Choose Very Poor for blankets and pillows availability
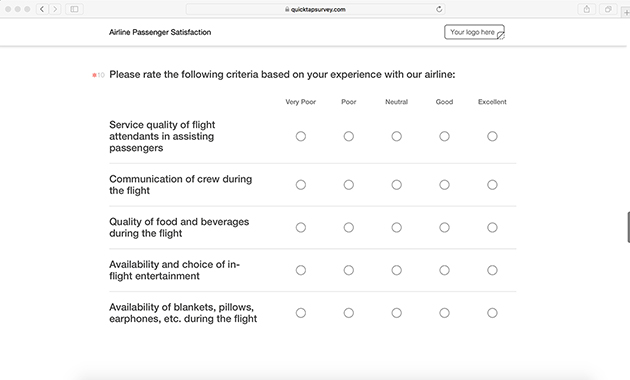630x380 pixels. coord(301,313)
